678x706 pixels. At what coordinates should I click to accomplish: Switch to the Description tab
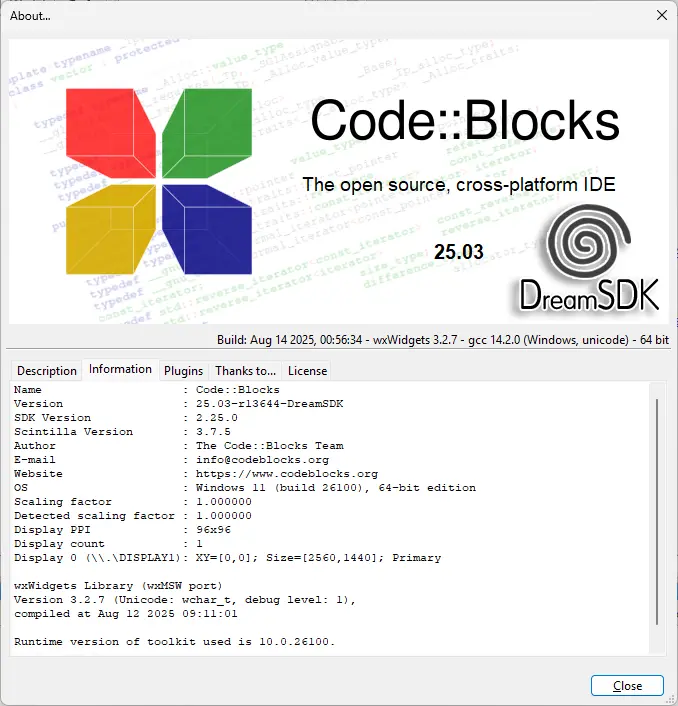pyautogui.click(x=47, y=371)
